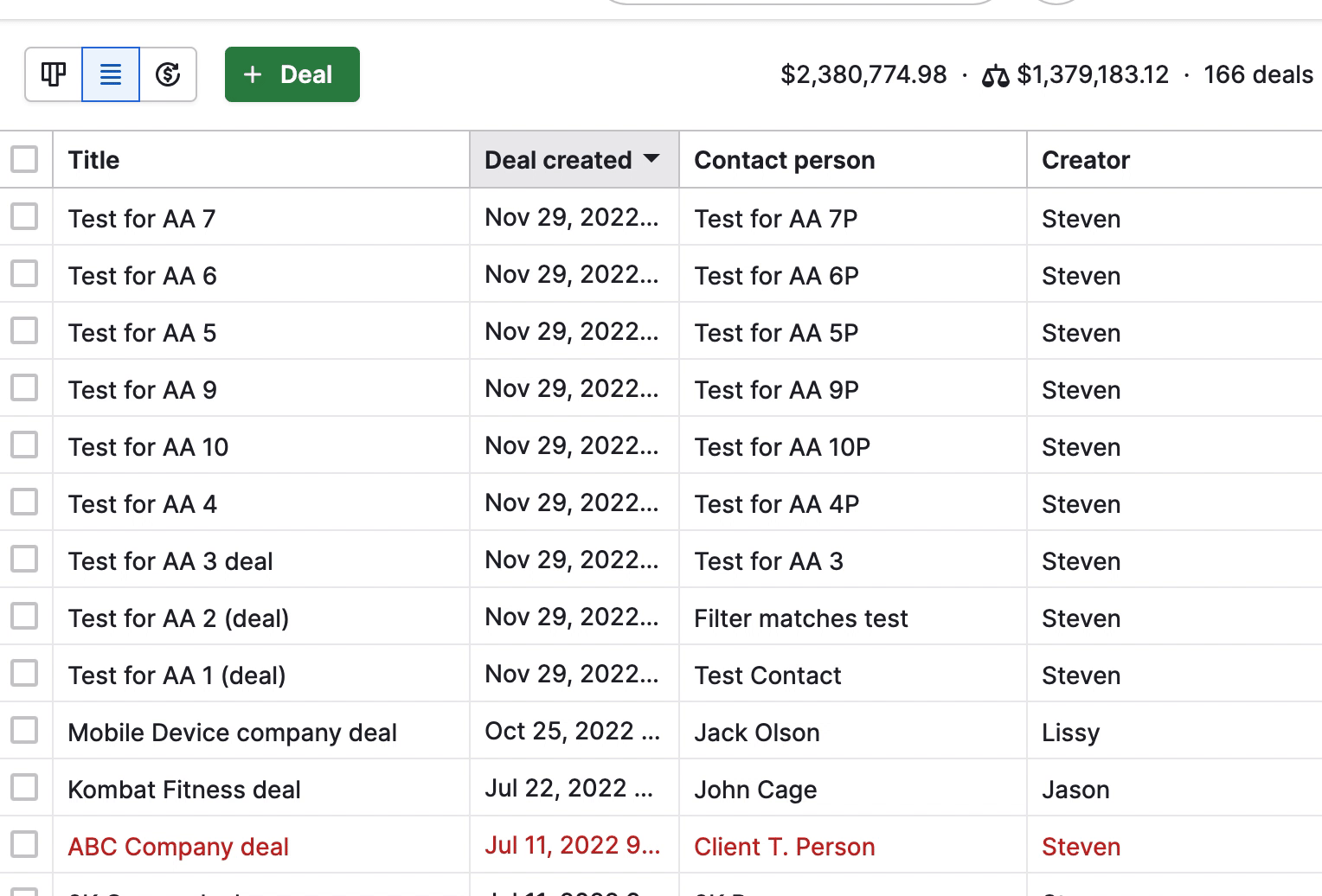This screenshot has width=1322, height=896.
Task: Tick the ABC Company deal checkbox
Action: 24,845
